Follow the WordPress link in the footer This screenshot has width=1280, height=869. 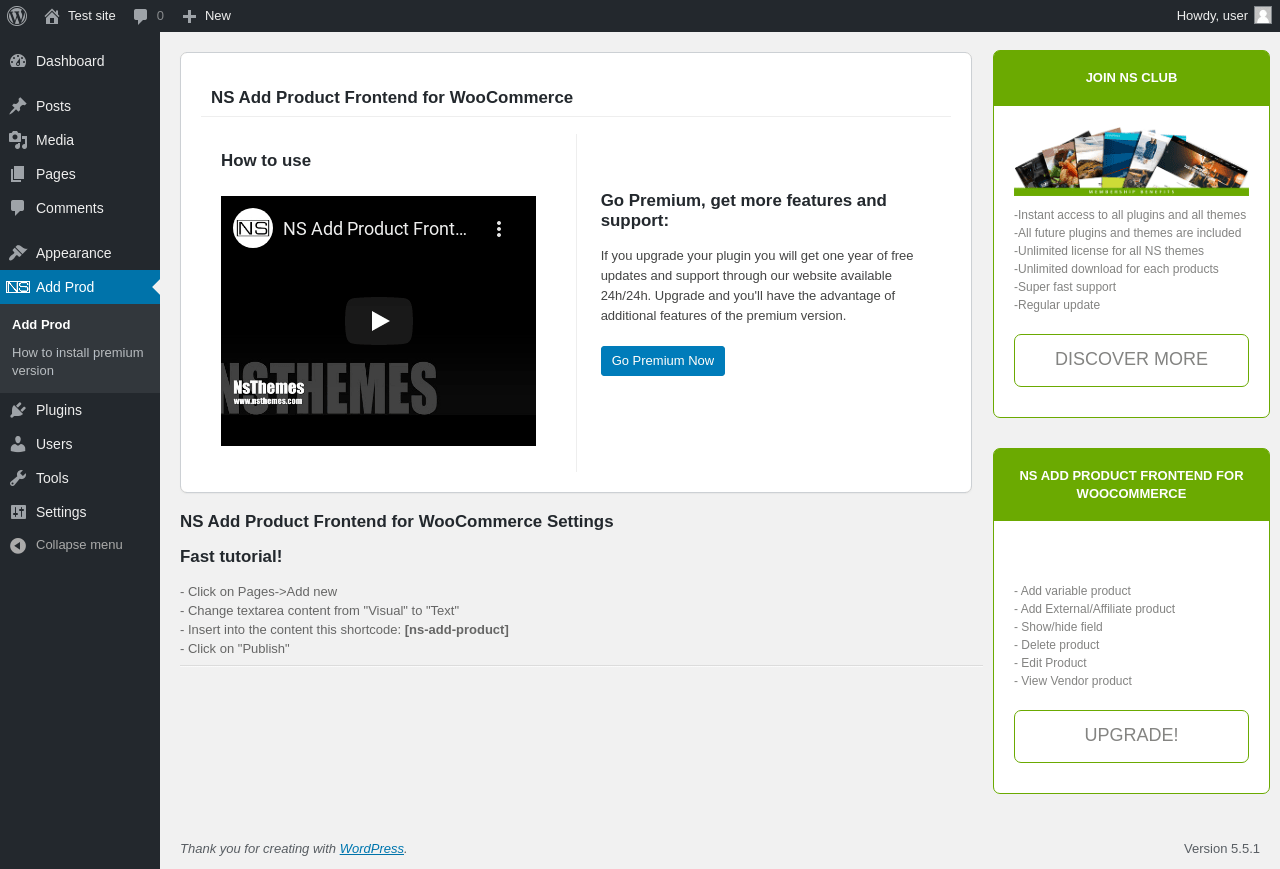(x=372, y=849)
